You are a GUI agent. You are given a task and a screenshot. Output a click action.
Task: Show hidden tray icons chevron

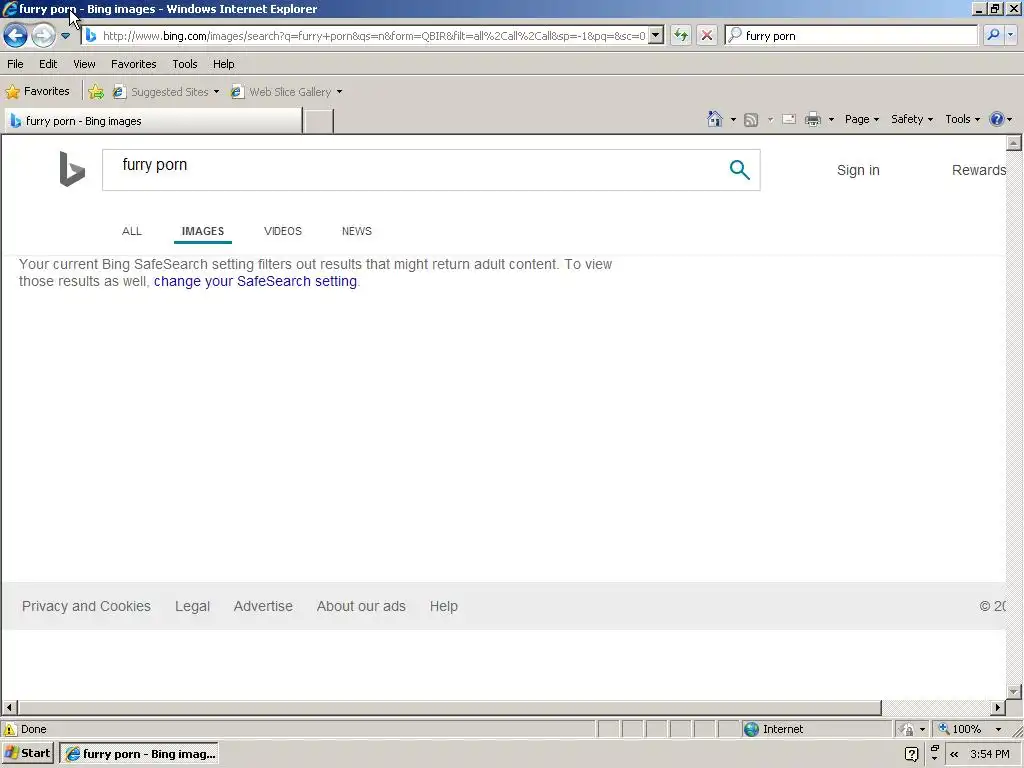pos(954,754)
